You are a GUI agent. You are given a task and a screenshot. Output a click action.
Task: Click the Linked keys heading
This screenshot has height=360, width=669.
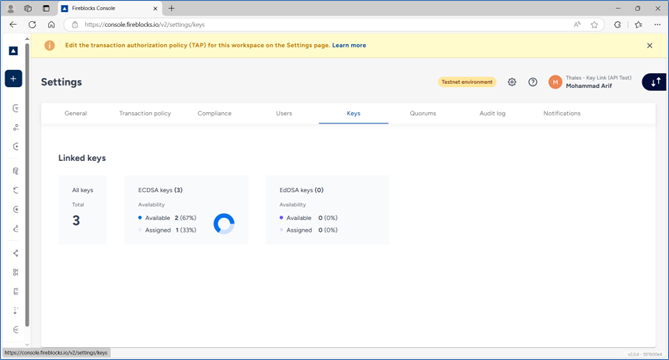pos(82,158)
